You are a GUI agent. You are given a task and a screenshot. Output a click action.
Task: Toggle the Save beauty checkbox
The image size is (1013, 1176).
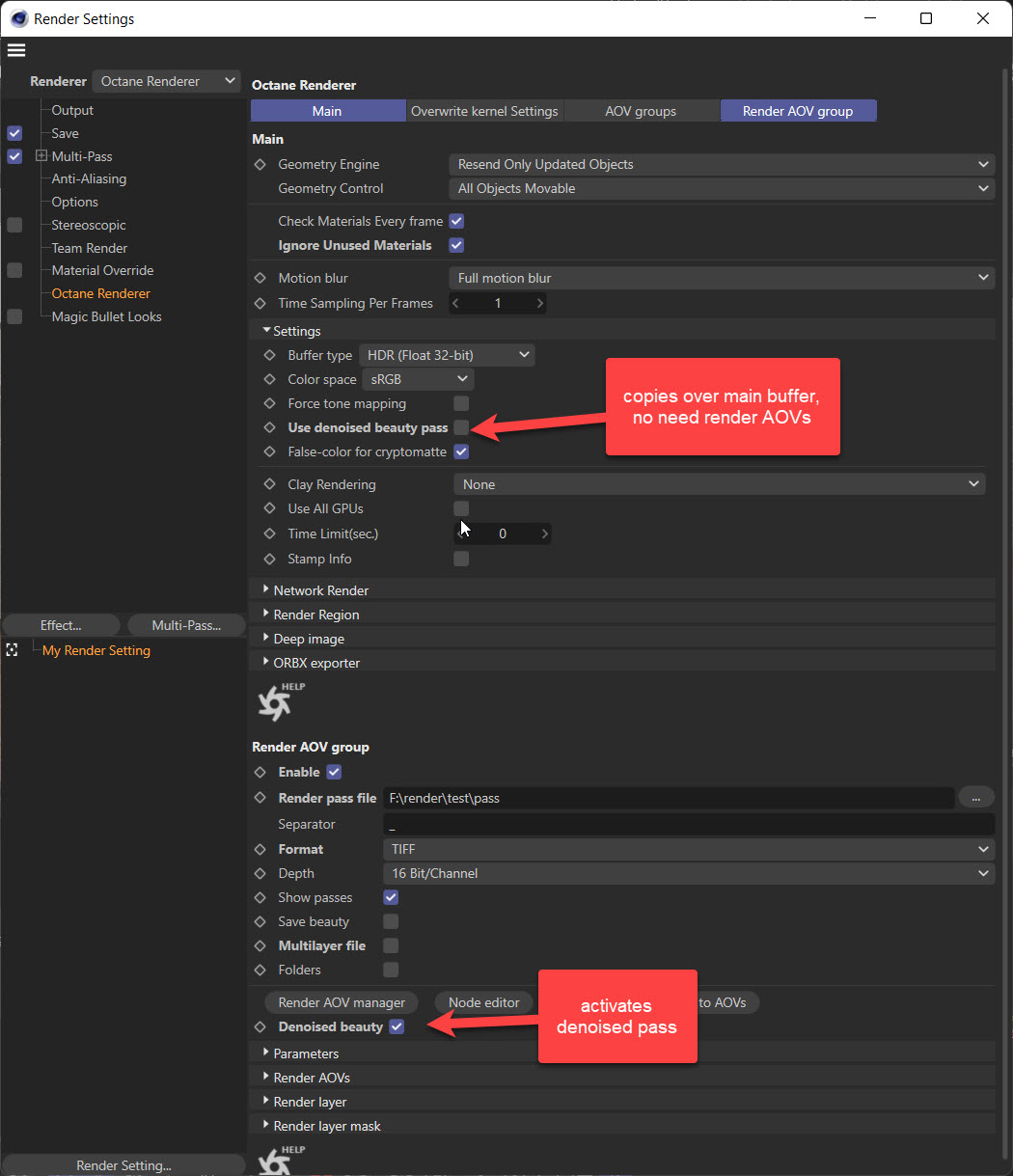point(391,922)
